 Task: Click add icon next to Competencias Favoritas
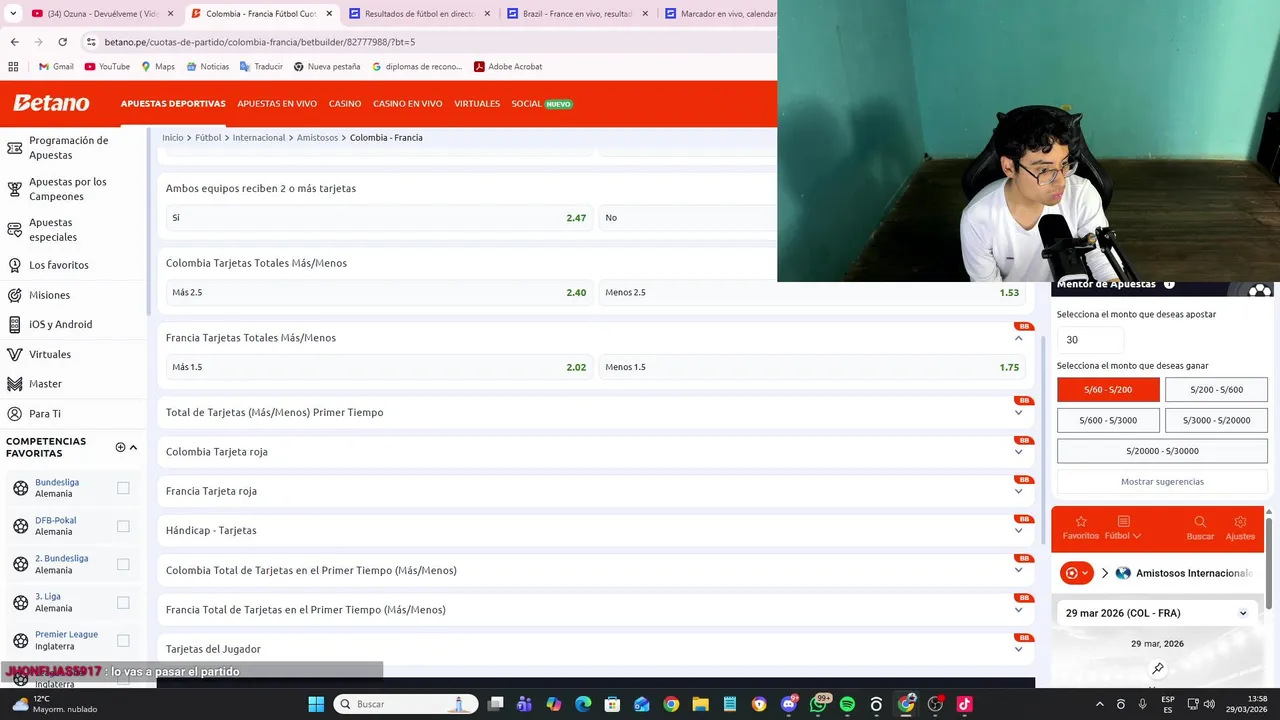point(120,447)
